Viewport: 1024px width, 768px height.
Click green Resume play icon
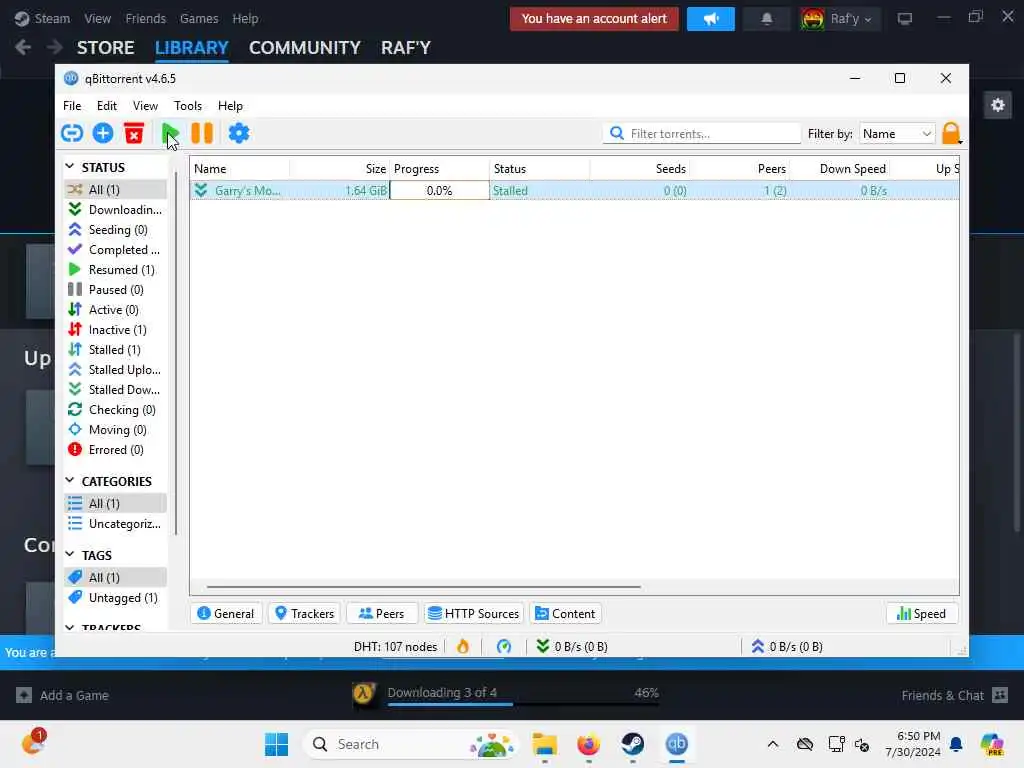pyautogui.click(x=170, y=133)
